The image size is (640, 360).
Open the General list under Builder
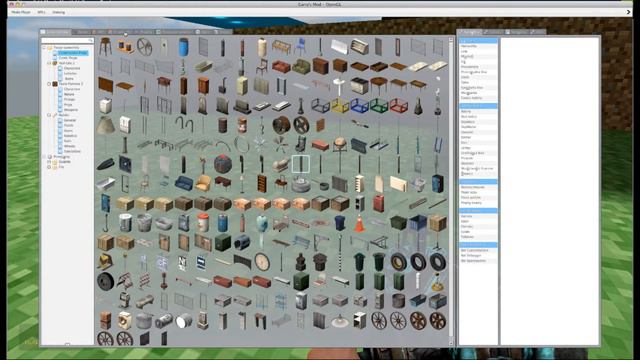pos(70,120)
